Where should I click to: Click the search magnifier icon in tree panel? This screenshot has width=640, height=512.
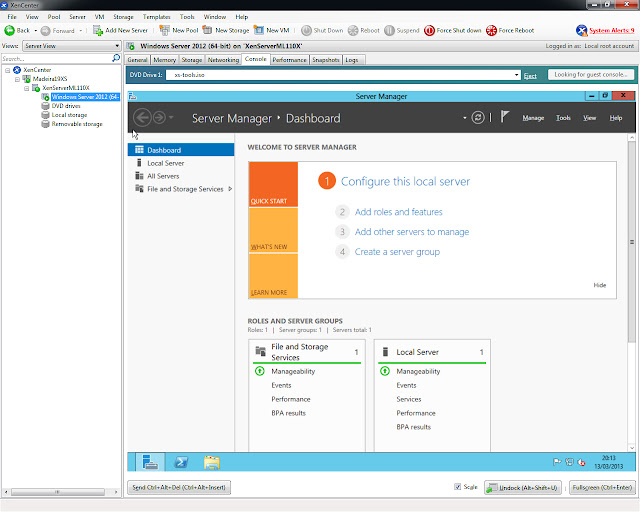[116, 58]
